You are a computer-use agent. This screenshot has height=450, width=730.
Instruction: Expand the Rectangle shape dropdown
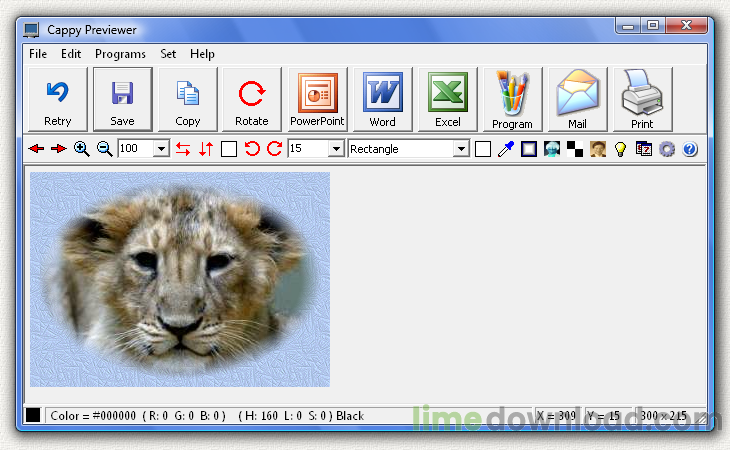point(461,149)
